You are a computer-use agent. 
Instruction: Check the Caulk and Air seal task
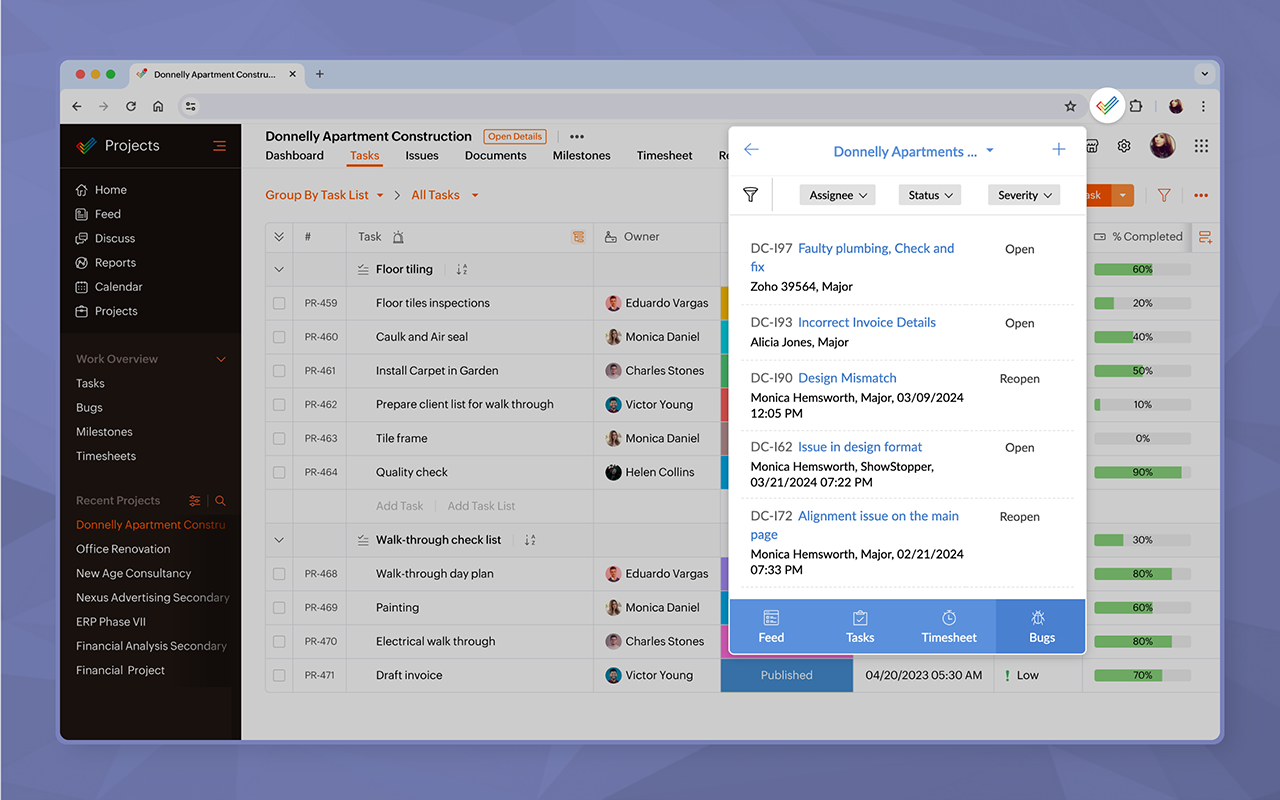pos(279,337)
